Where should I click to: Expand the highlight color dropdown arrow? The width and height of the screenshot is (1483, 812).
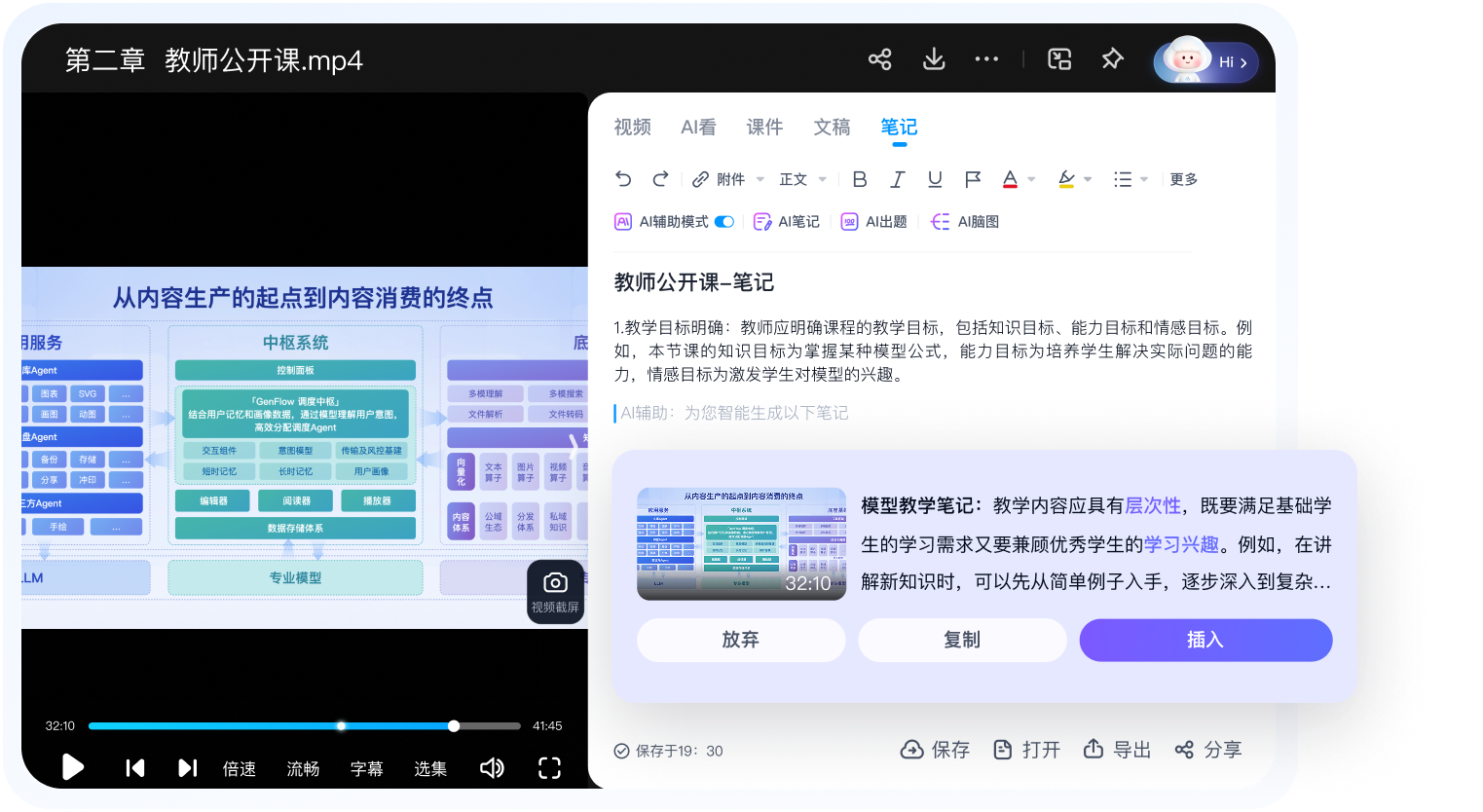point(1088,179)
